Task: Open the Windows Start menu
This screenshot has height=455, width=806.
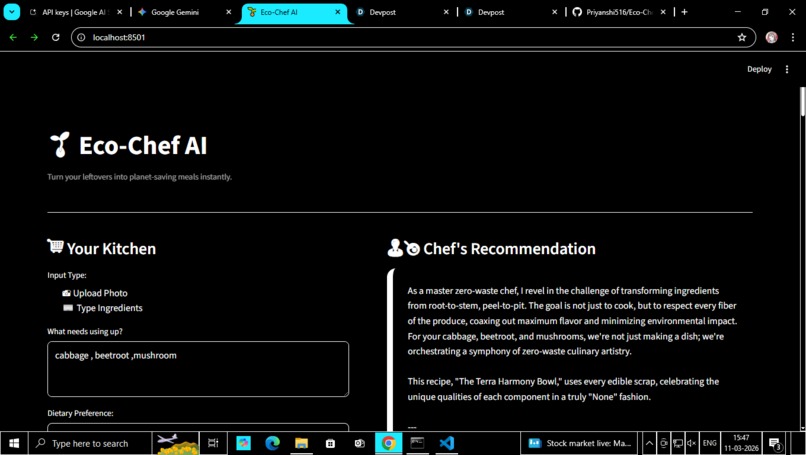Action: (14, 443)
